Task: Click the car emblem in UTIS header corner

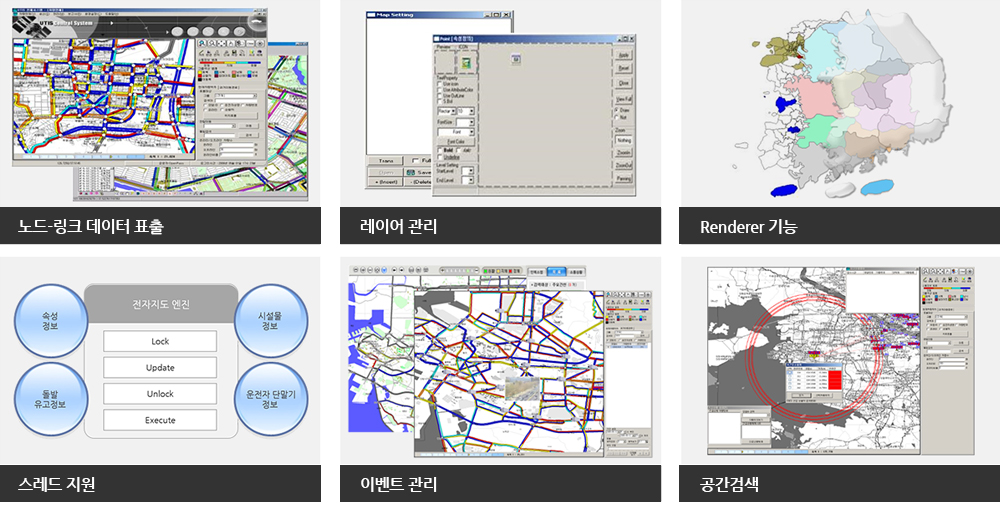Action: point(256,22)
